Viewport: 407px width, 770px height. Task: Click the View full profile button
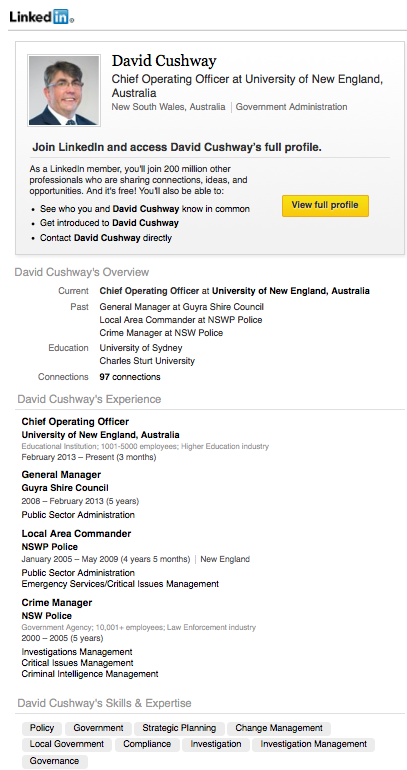coord(325,205)
